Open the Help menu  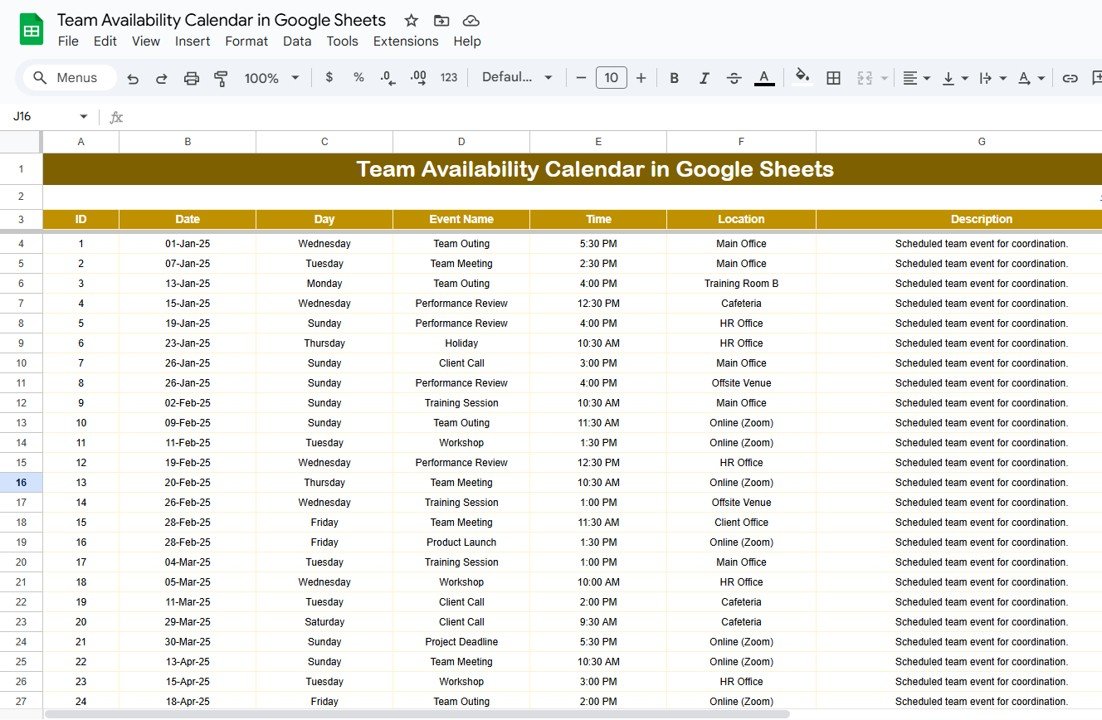pyautogui.click(x=467, y=41)
